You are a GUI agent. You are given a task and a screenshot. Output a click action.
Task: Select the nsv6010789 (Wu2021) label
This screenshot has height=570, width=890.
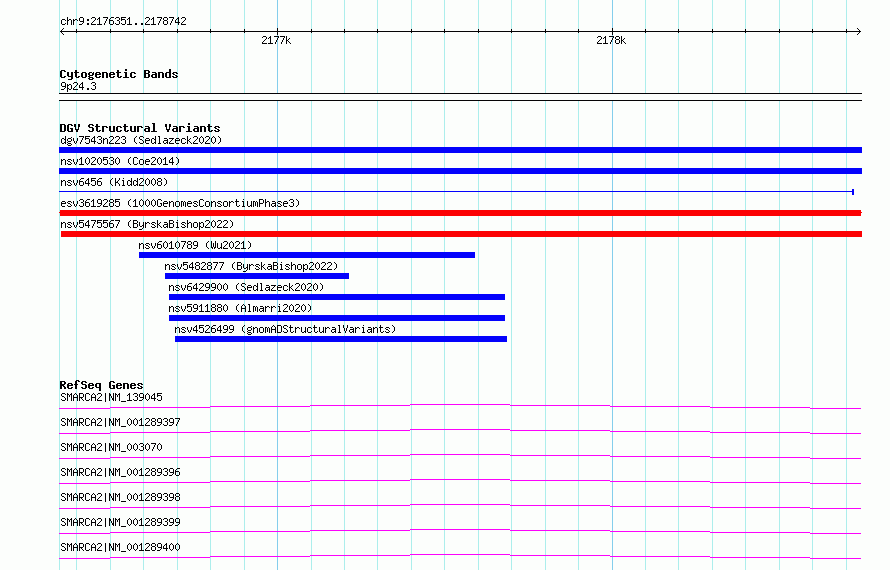pos(195,245)
